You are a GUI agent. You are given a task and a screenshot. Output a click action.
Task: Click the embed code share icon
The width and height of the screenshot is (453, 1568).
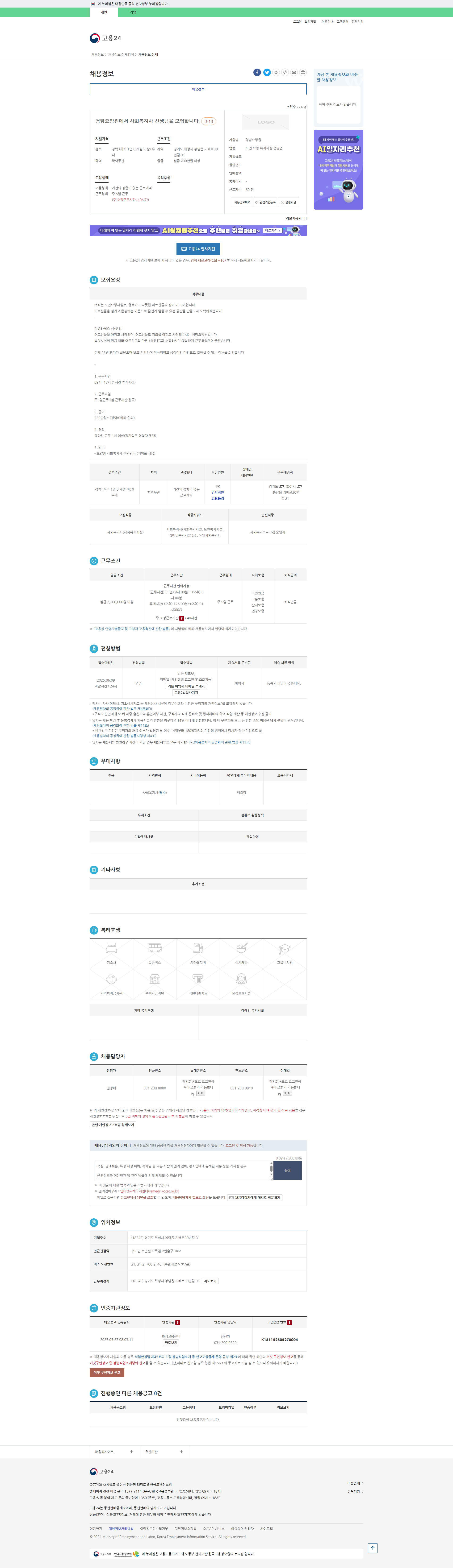(x=285, y=72)
